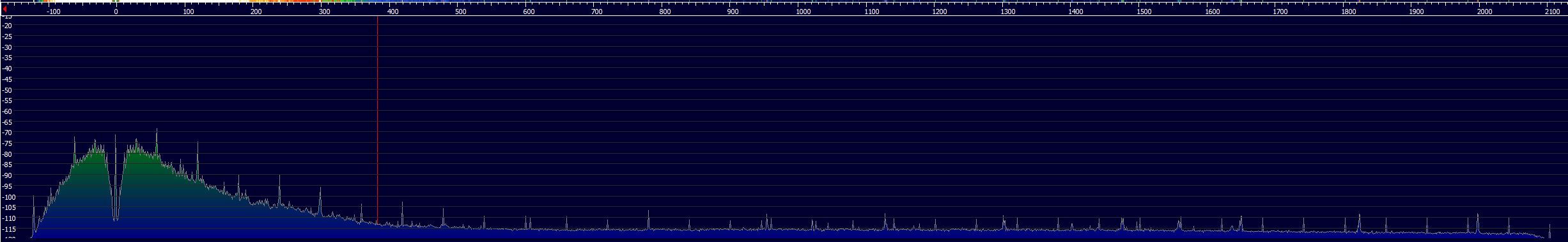Click the spike between 700 and 800
Viewport: 1568px width, 242px height.
tap(648, 218)
